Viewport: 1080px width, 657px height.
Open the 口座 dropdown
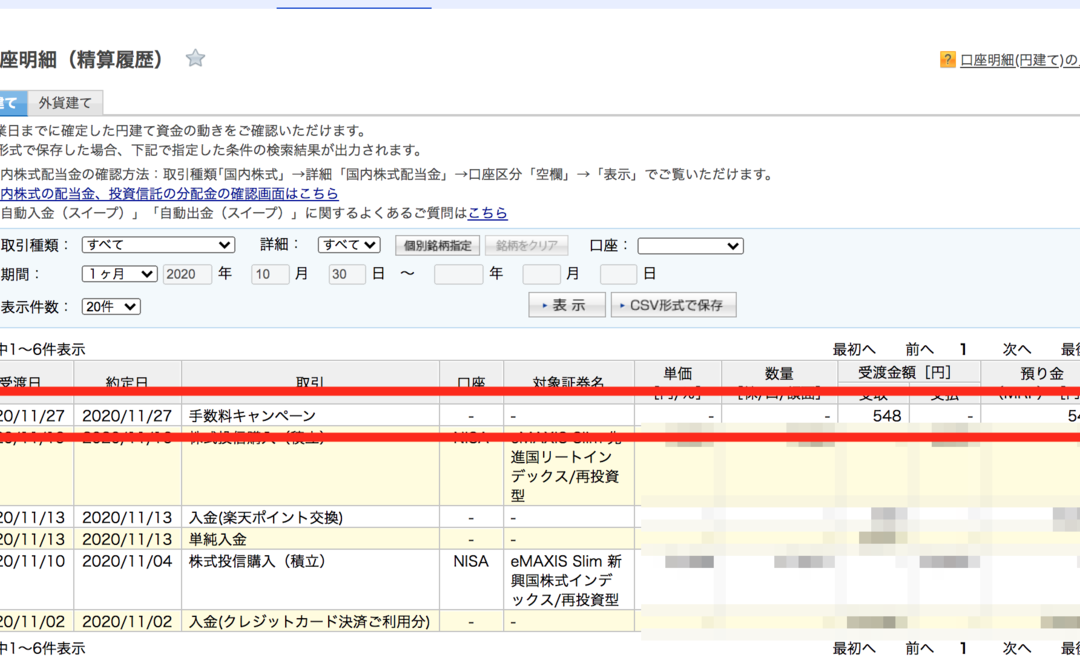(x=690, y=246)
